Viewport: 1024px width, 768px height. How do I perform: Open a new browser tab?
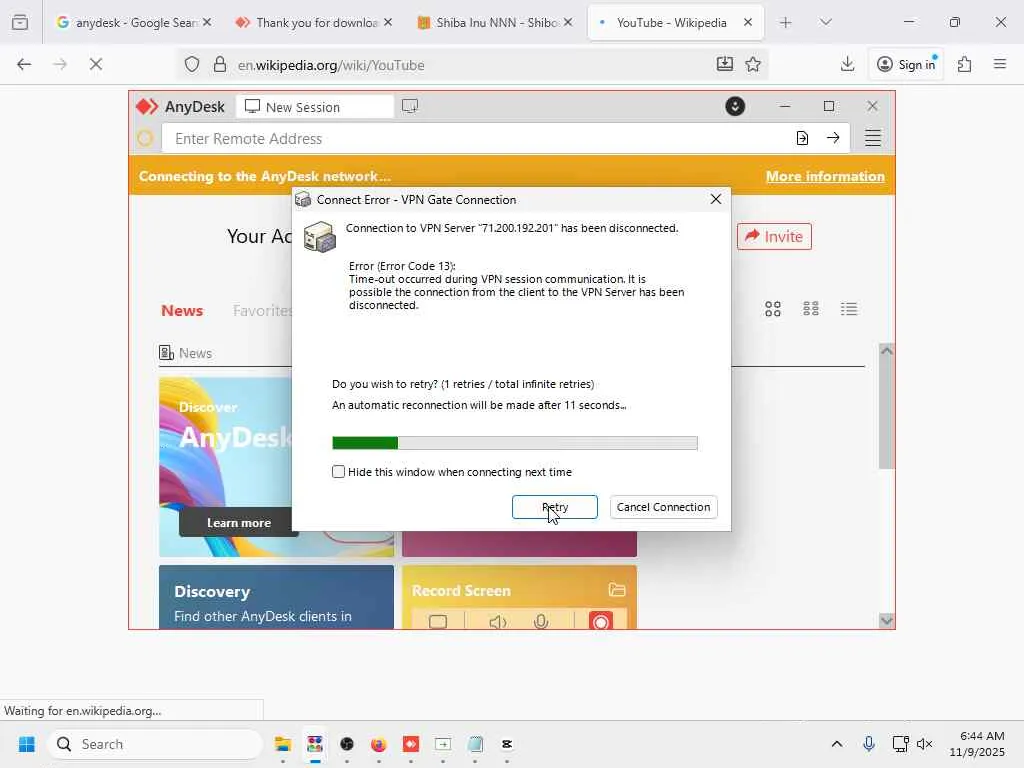point(786,22)
